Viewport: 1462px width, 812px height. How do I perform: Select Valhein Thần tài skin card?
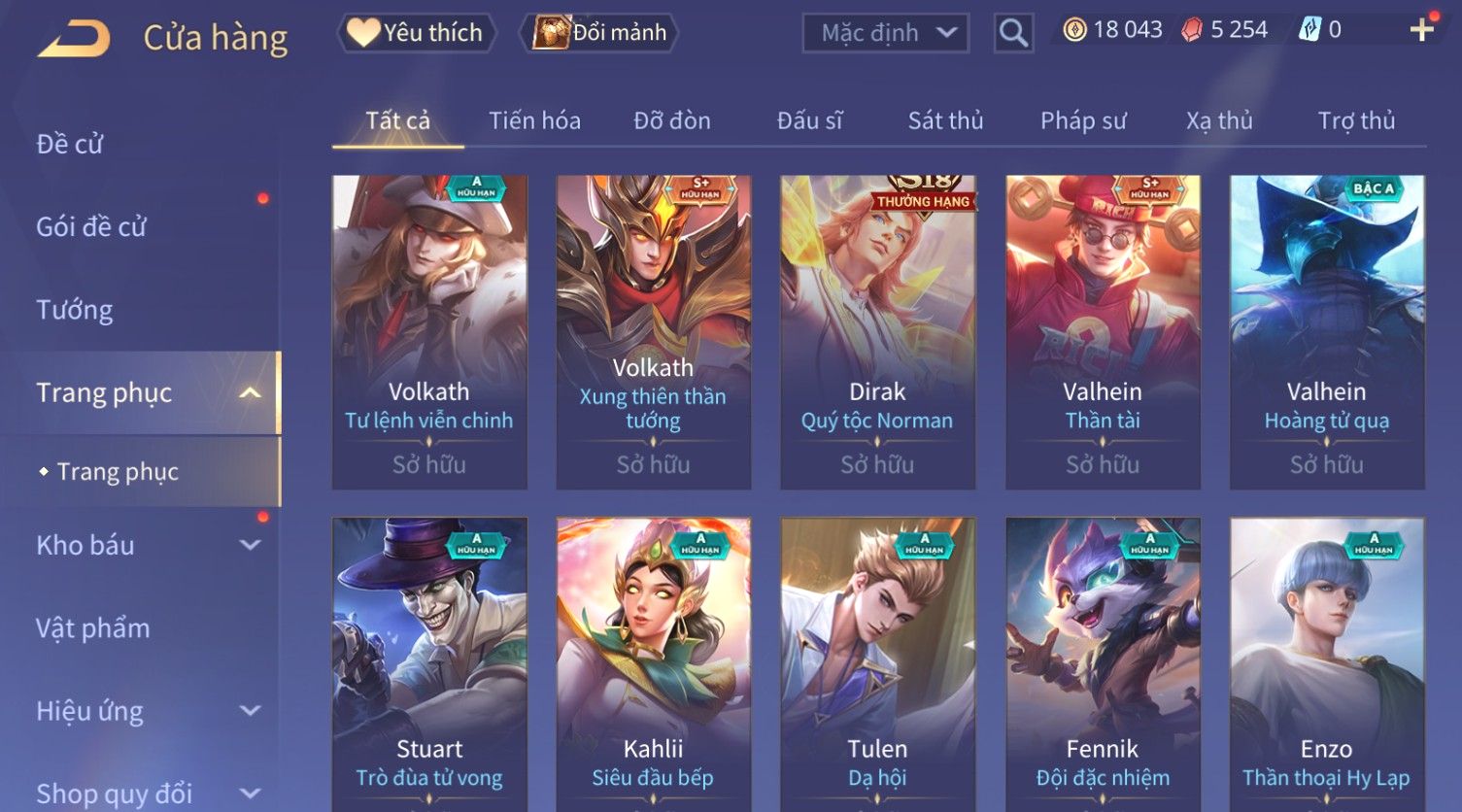pos(1103,332)
